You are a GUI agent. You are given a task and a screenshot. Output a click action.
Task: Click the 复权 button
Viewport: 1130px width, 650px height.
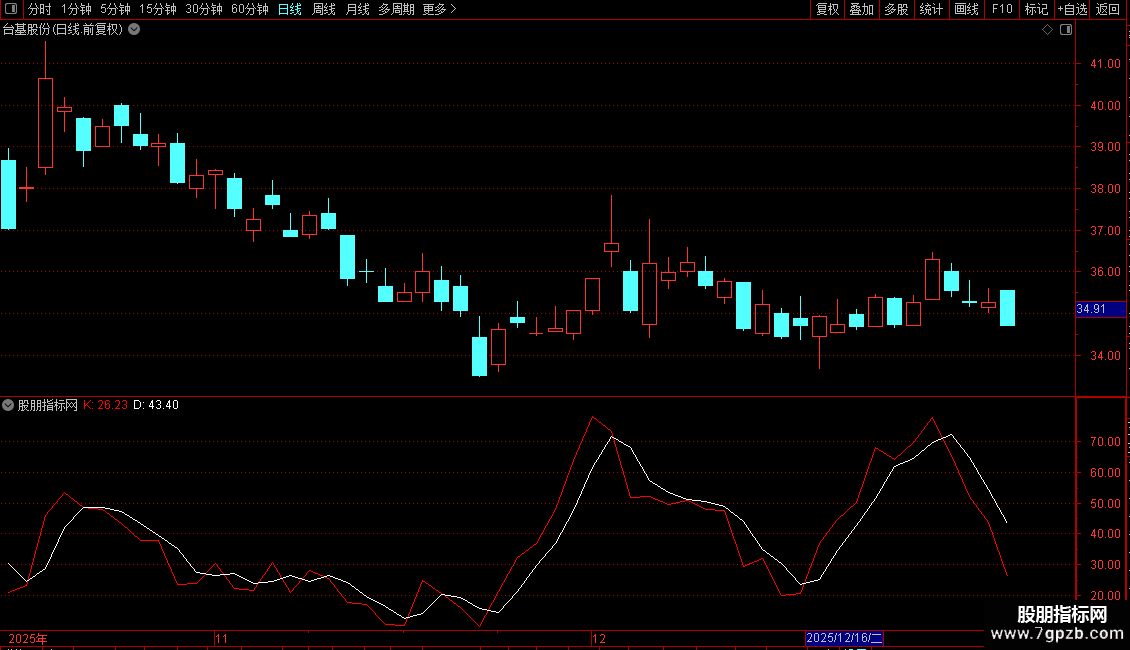pyautogui.click(x=827, y=9)
